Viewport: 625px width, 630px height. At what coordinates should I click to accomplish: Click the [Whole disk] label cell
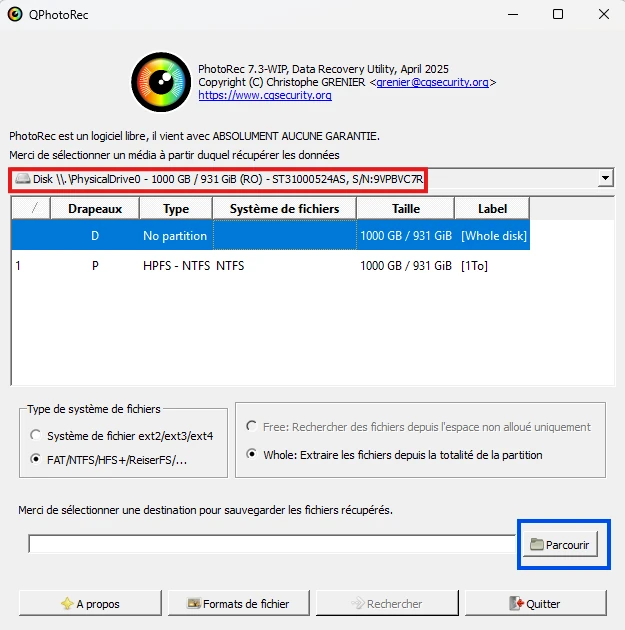(494, 235)
